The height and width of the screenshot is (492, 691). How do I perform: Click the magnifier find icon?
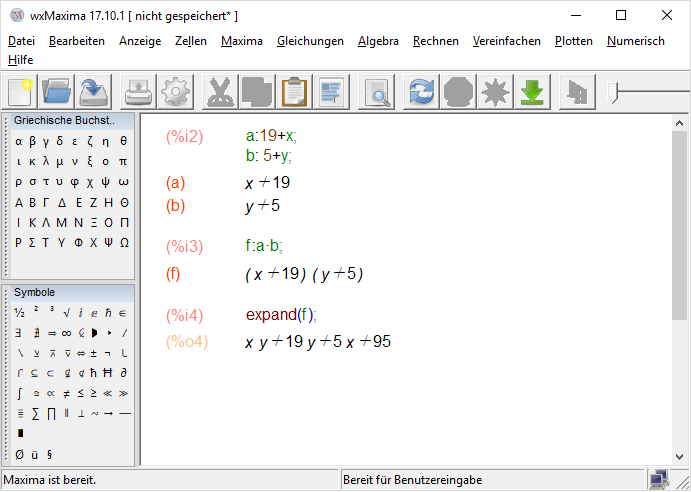[x=378, y=93]
